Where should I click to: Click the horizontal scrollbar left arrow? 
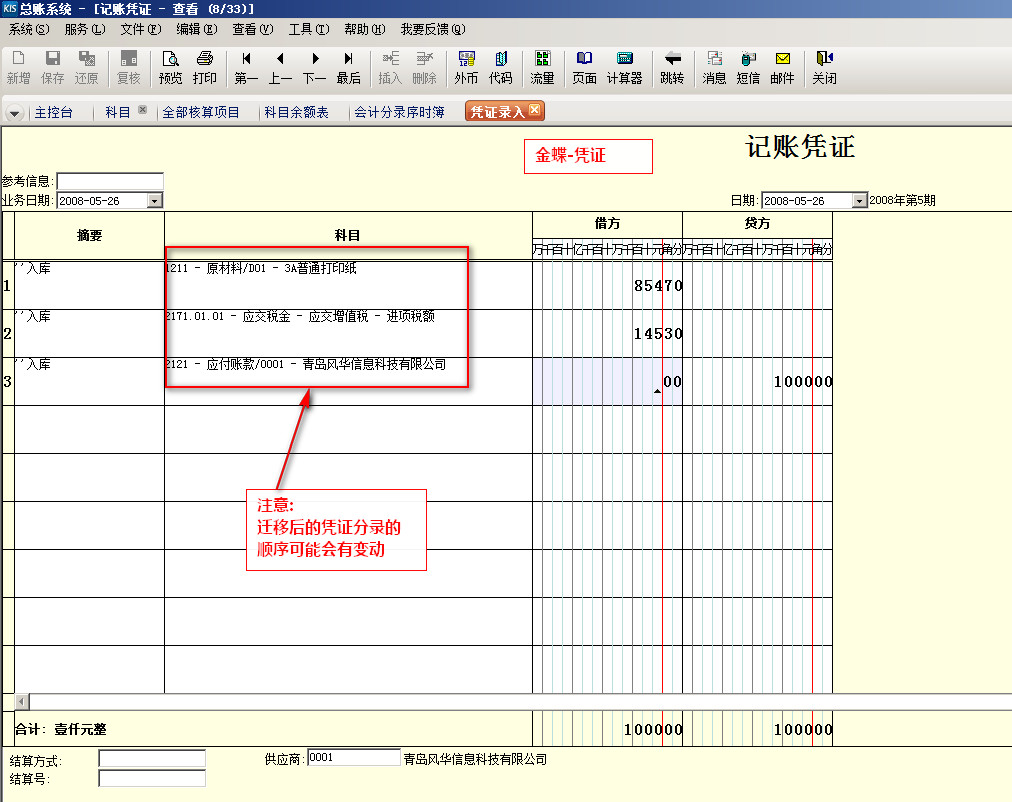pos(21,702)
